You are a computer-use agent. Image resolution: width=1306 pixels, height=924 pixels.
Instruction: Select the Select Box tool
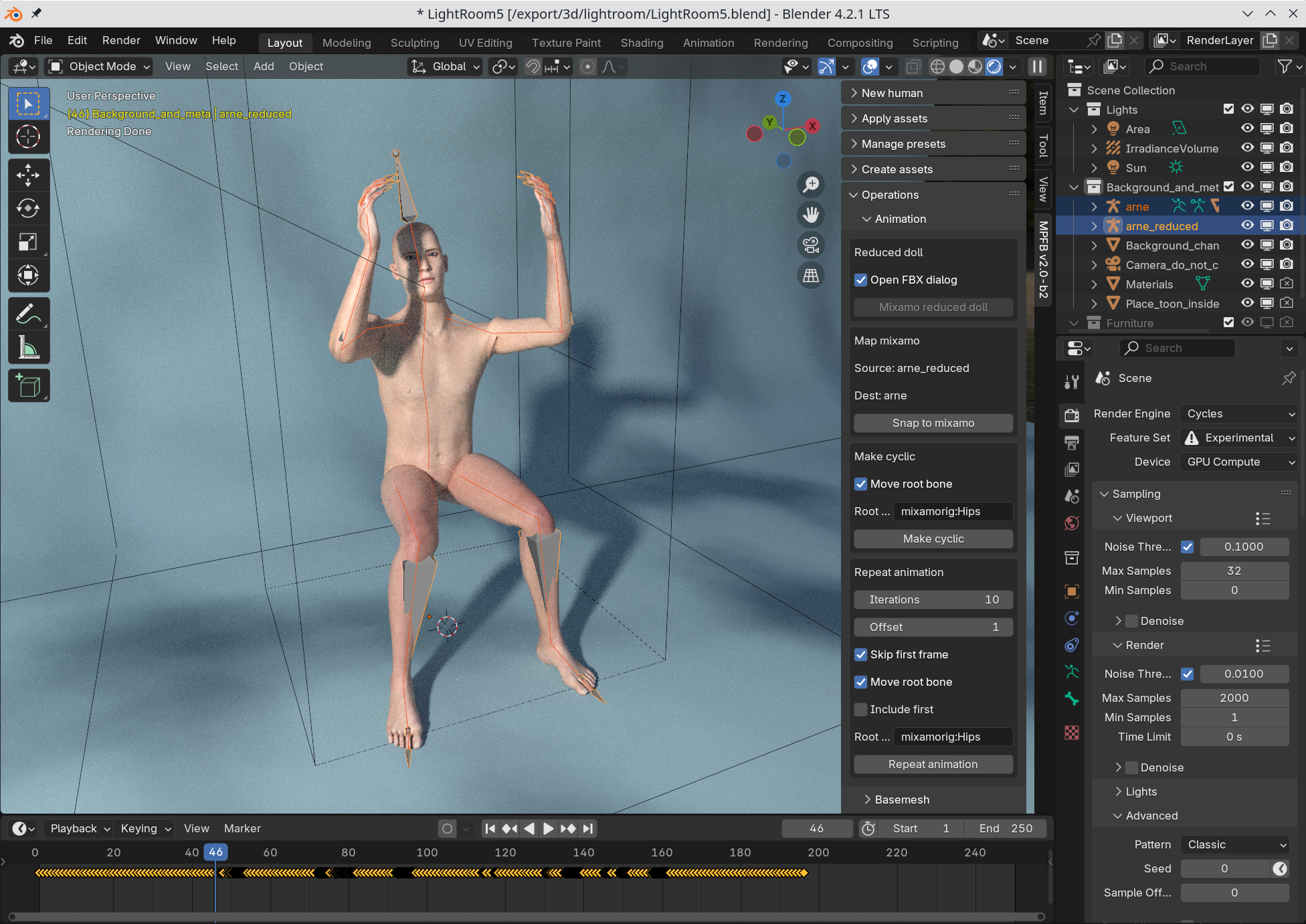[x=28, y=104]
